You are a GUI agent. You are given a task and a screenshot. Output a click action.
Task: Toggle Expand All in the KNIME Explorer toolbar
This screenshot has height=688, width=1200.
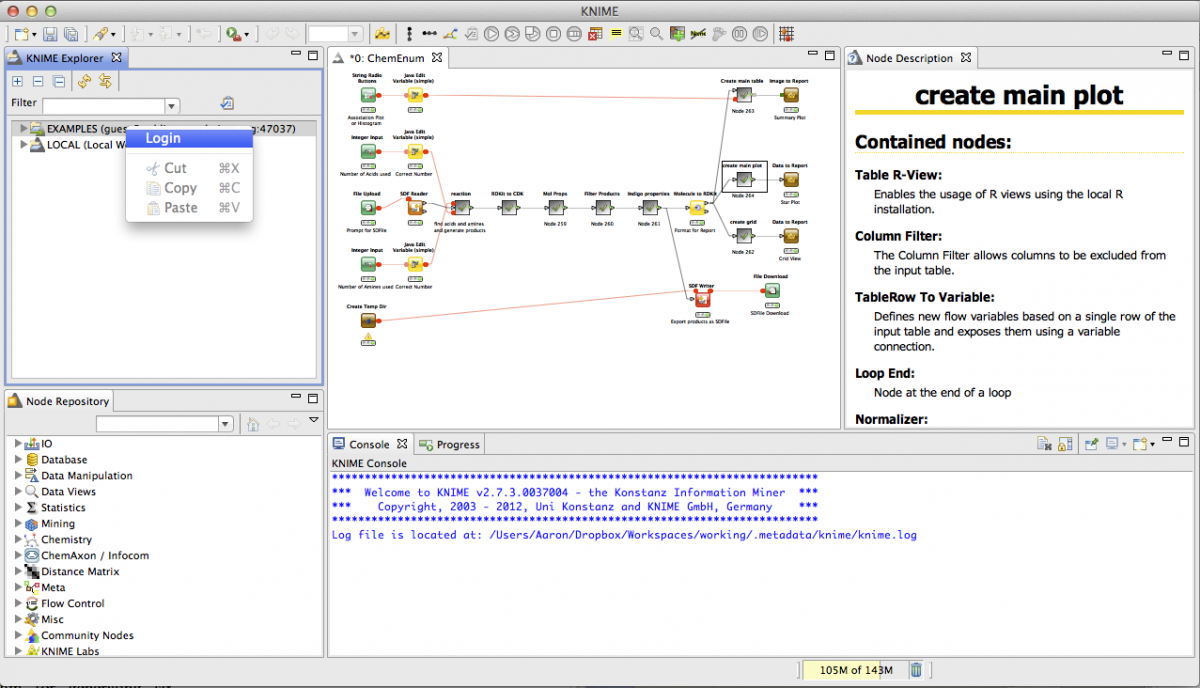point(18,81)
